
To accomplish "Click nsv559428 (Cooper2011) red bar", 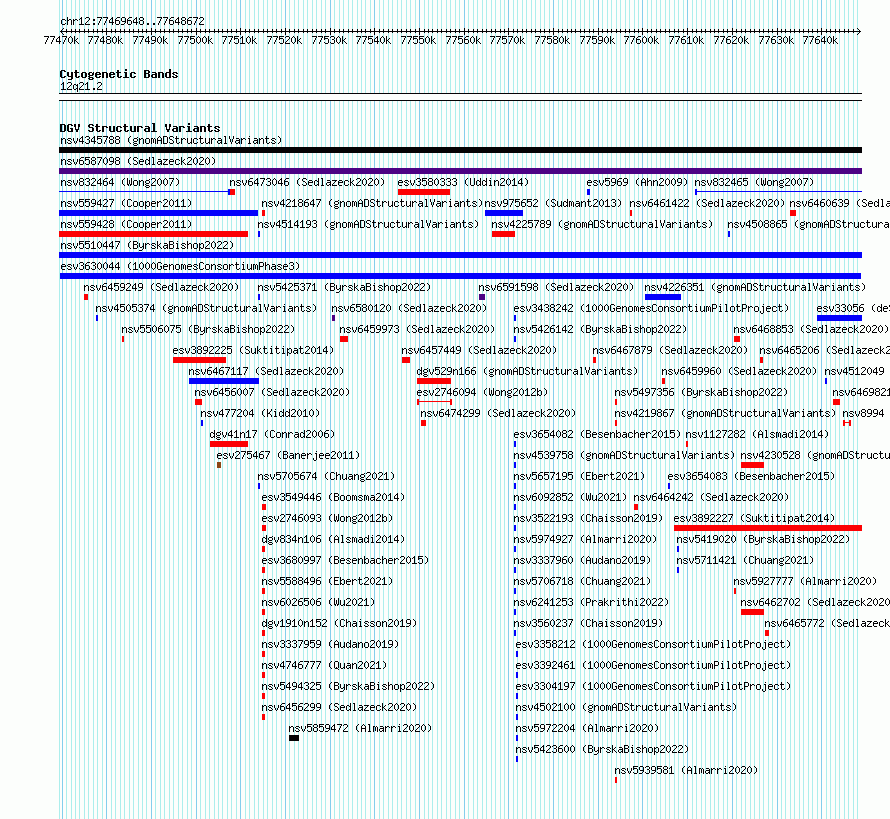I will (153, 234).
